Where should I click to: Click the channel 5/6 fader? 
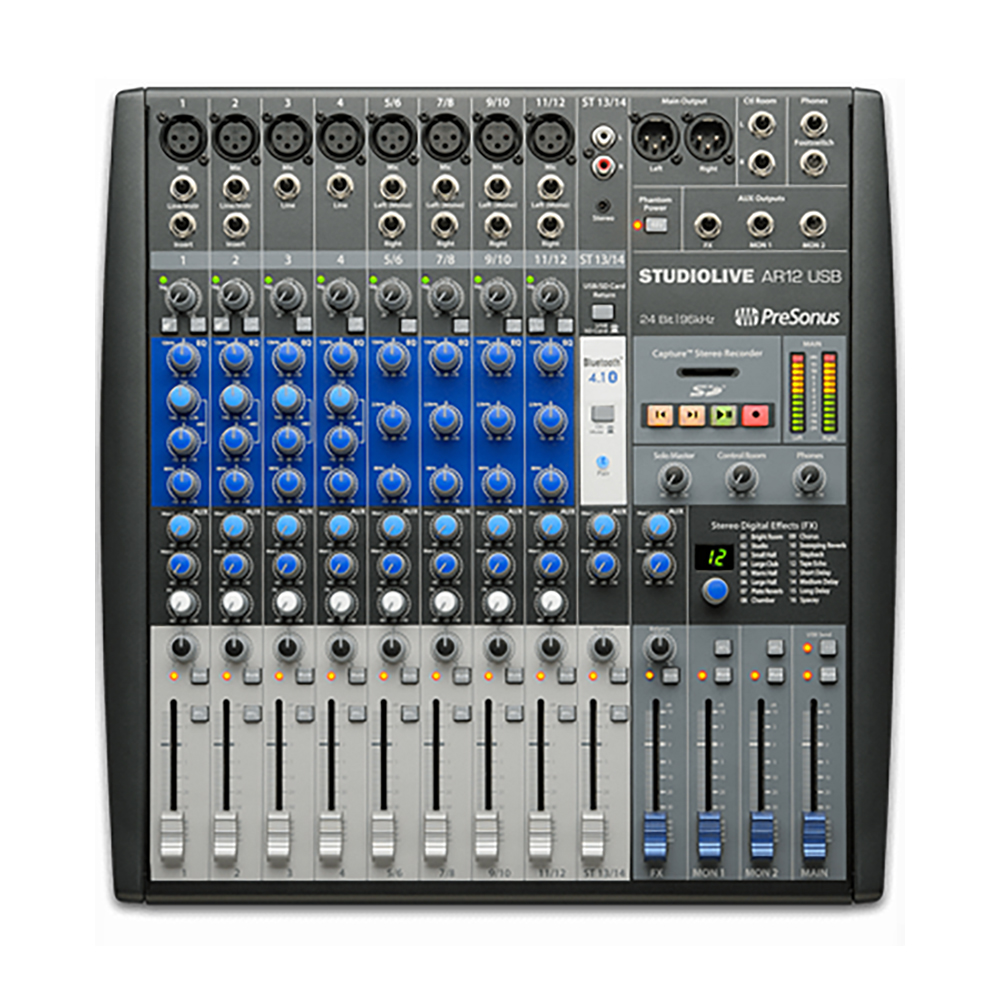pyautogui.click(x=382, y=836)
